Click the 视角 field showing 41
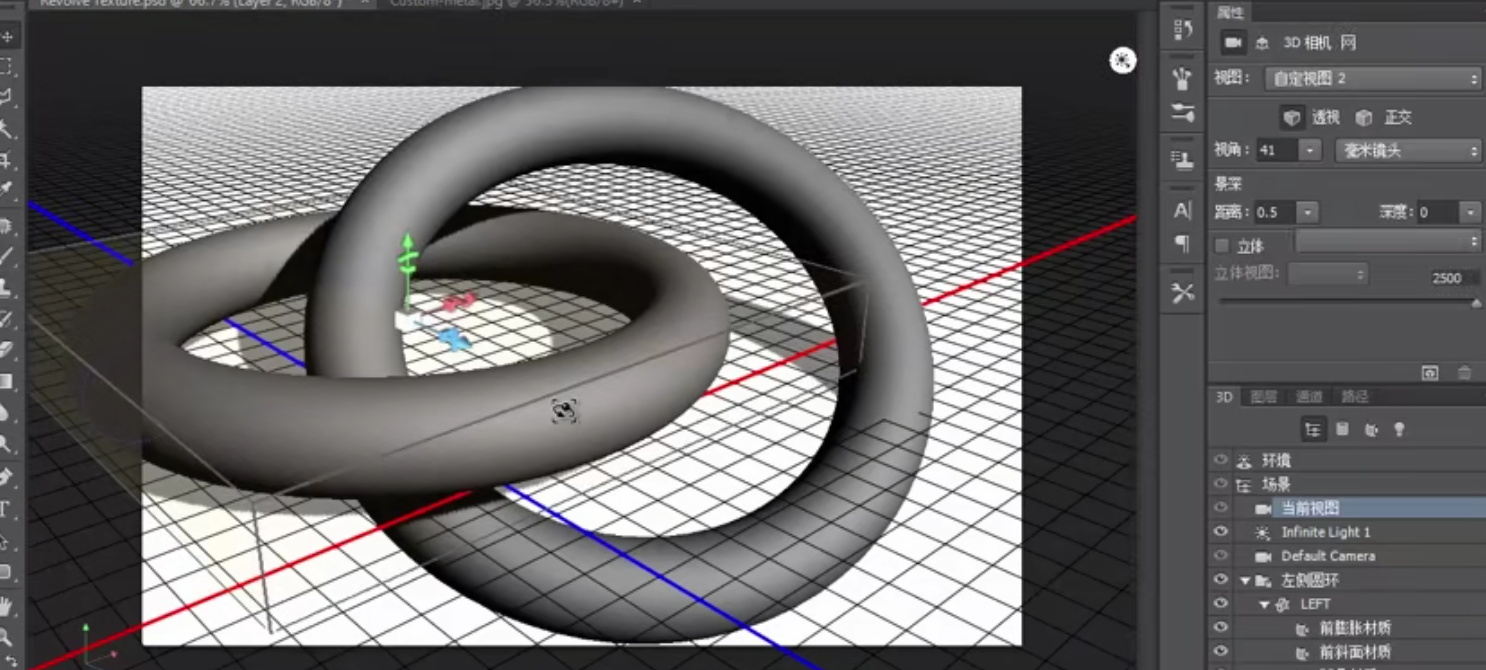The height and width of the screenshot is (670, 1486). 1277,151
